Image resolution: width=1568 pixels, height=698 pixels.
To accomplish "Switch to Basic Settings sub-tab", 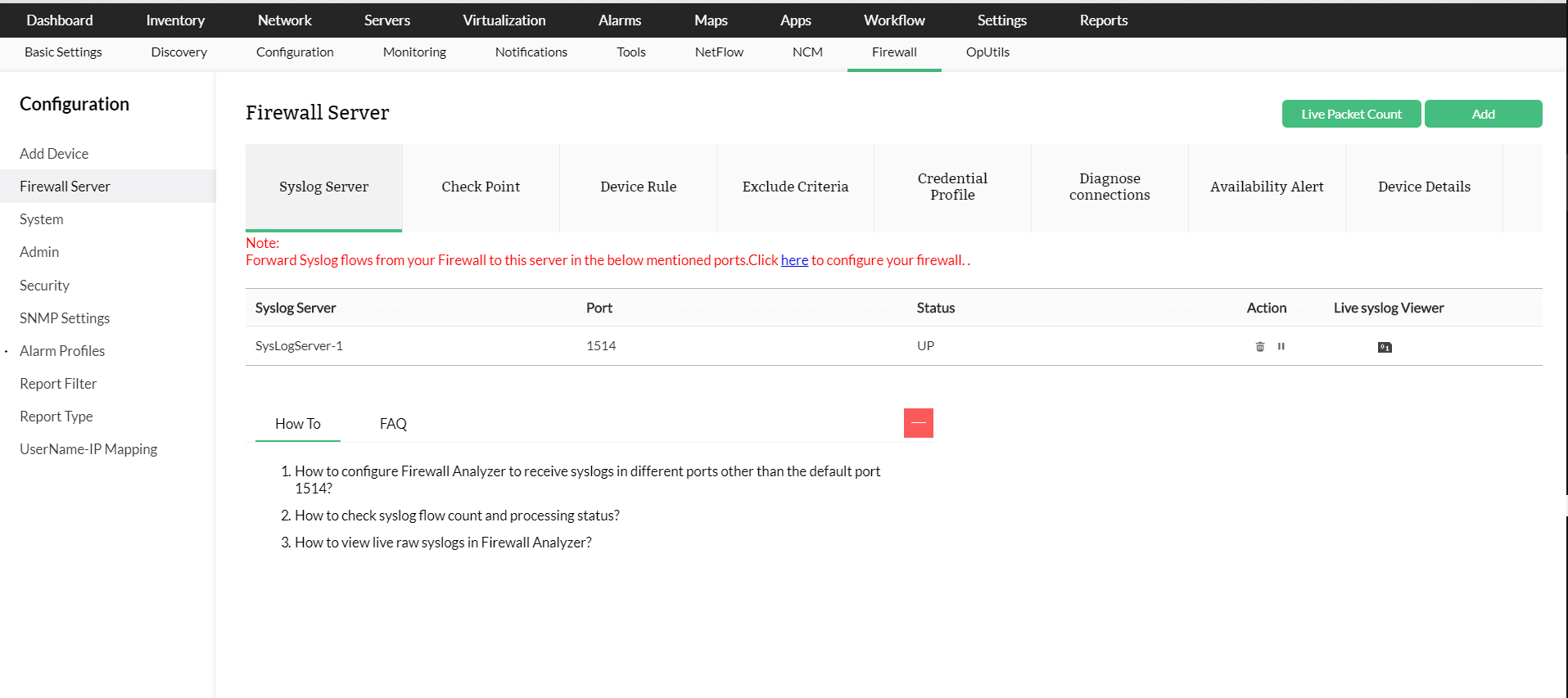I will coord(63,52).
